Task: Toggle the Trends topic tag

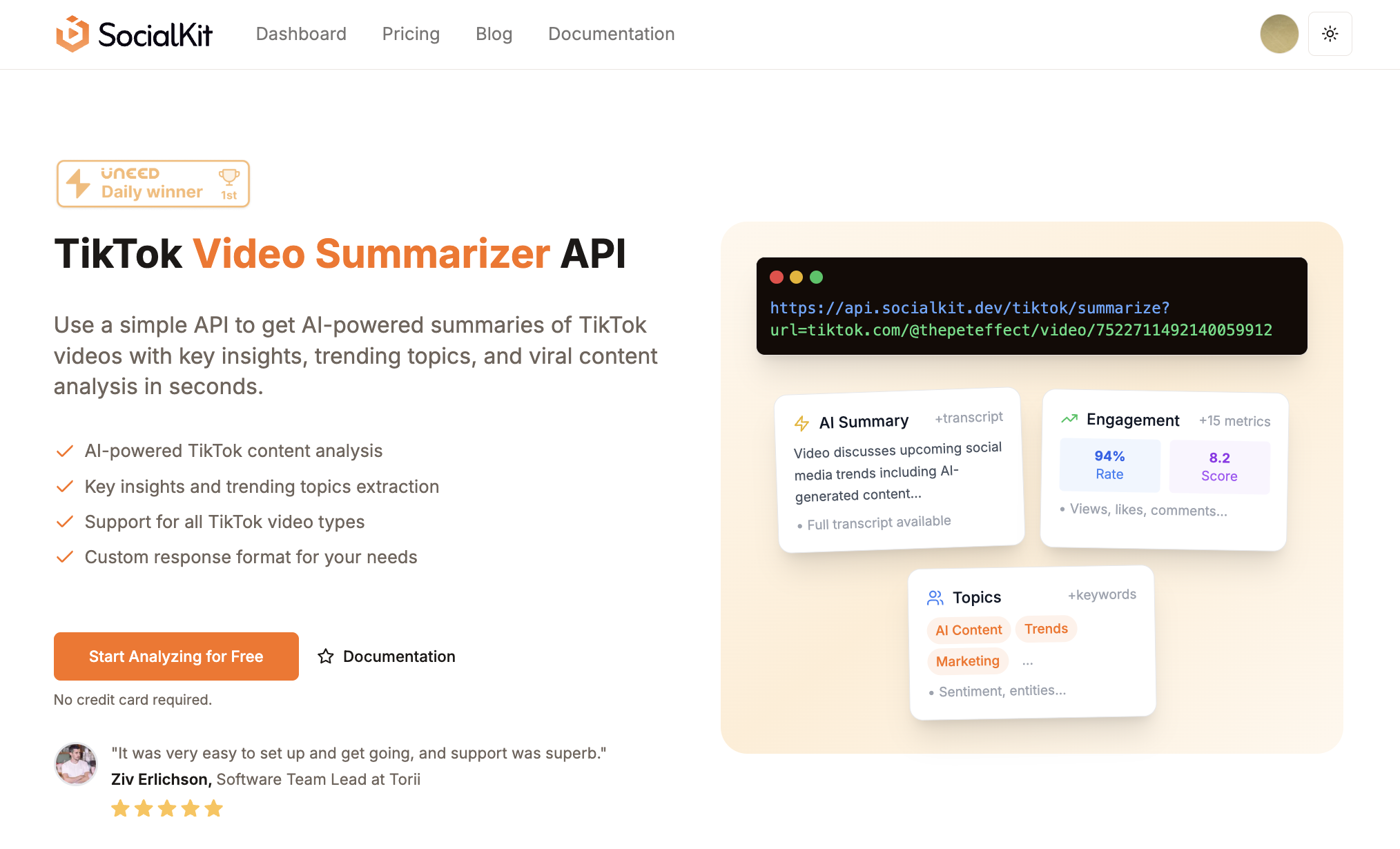Action: 1046,628
